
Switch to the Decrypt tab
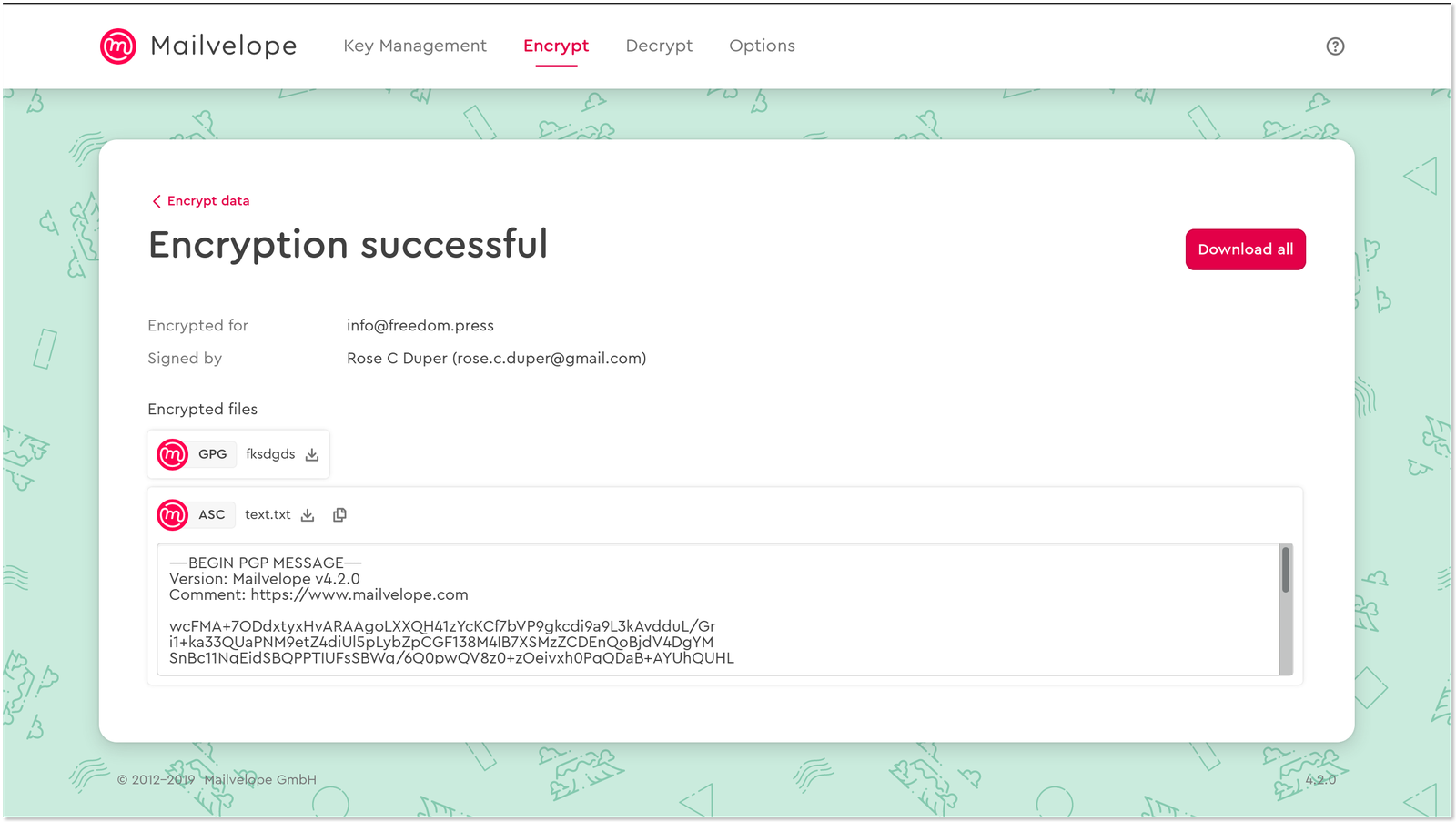pyautogui.click(x=659, y=46)
